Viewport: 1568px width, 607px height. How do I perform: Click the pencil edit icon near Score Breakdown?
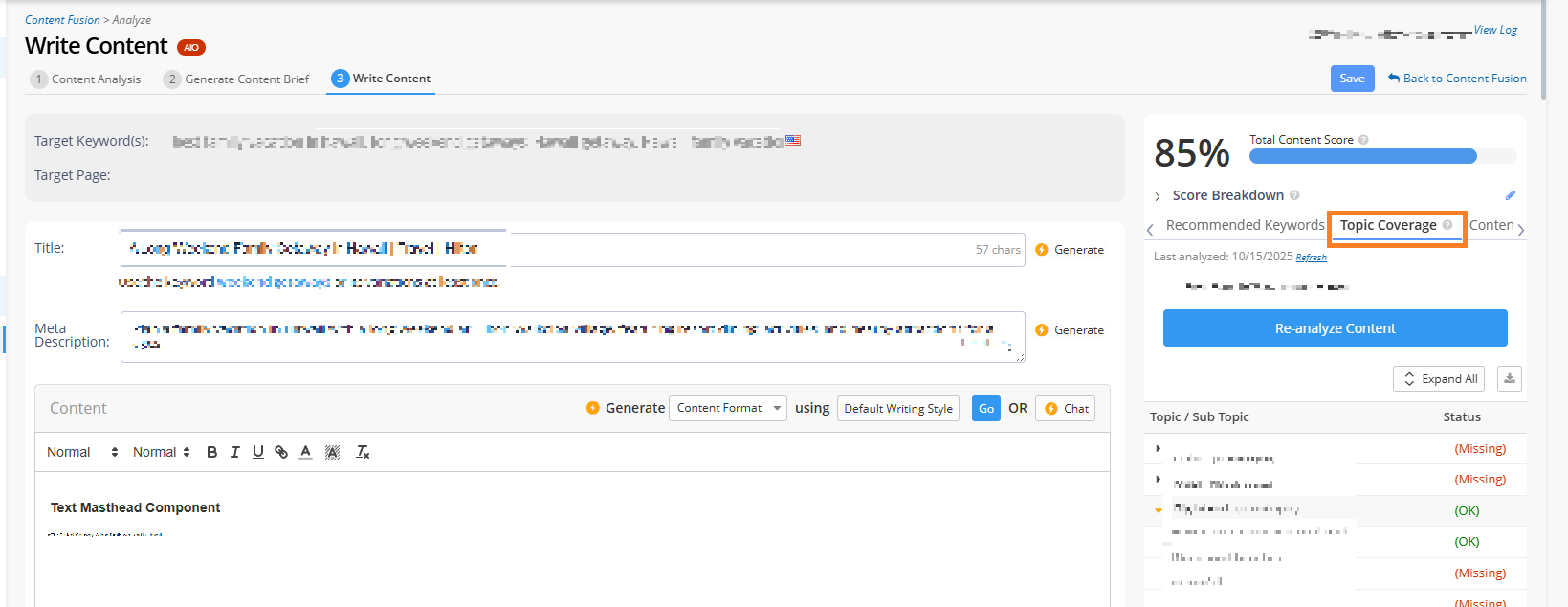[x=1511, y=195]
